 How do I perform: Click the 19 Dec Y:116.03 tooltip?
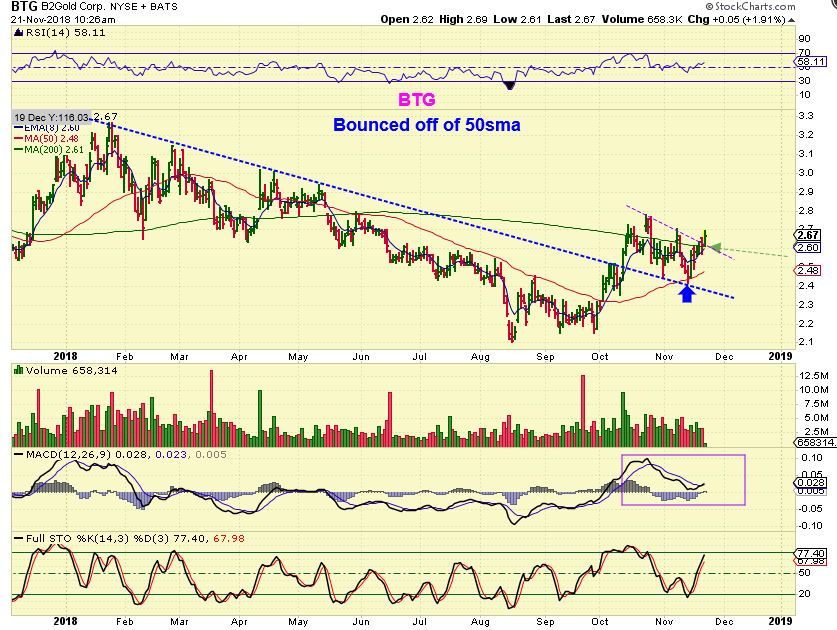[51, 117]
